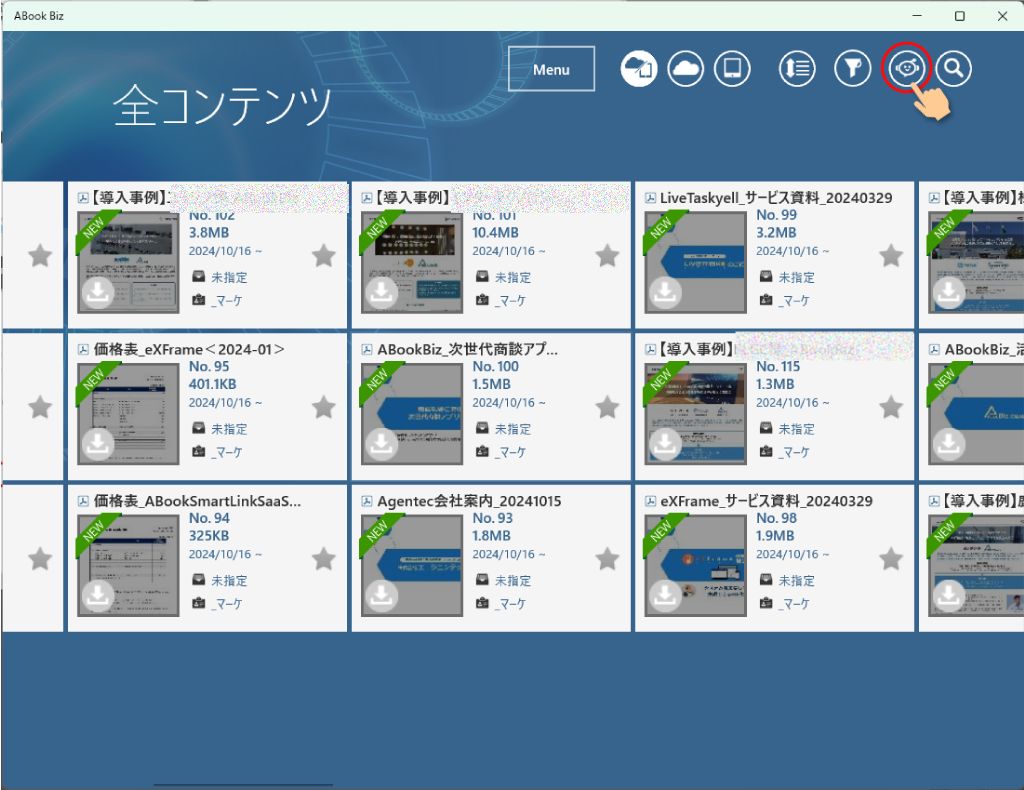Click _マーケ group on No. 95
The height and width of the screenshot is (790, 1024).
tap(226, 452)
